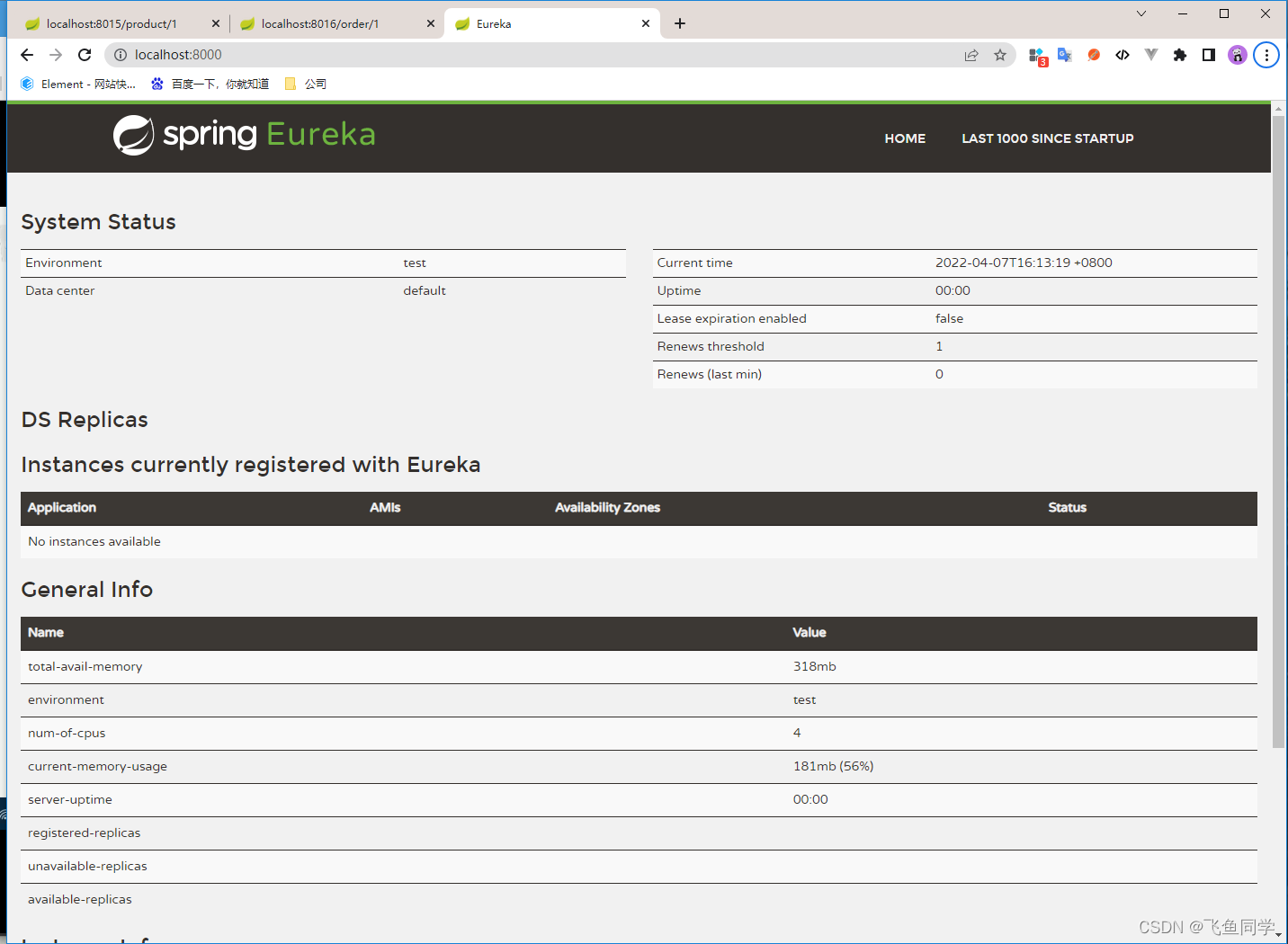Image resolution: width=1288 pixels, height=944 pixels.
Task: Reload the localhost:8000 page
Action: 85,55
